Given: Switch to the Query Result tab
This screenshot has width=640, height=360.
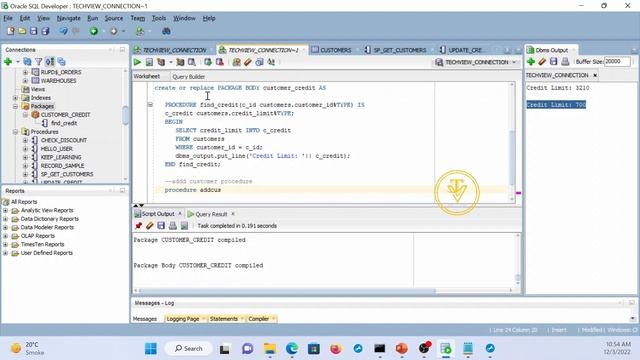Looking at the screenshot, I should pos(211,214).
